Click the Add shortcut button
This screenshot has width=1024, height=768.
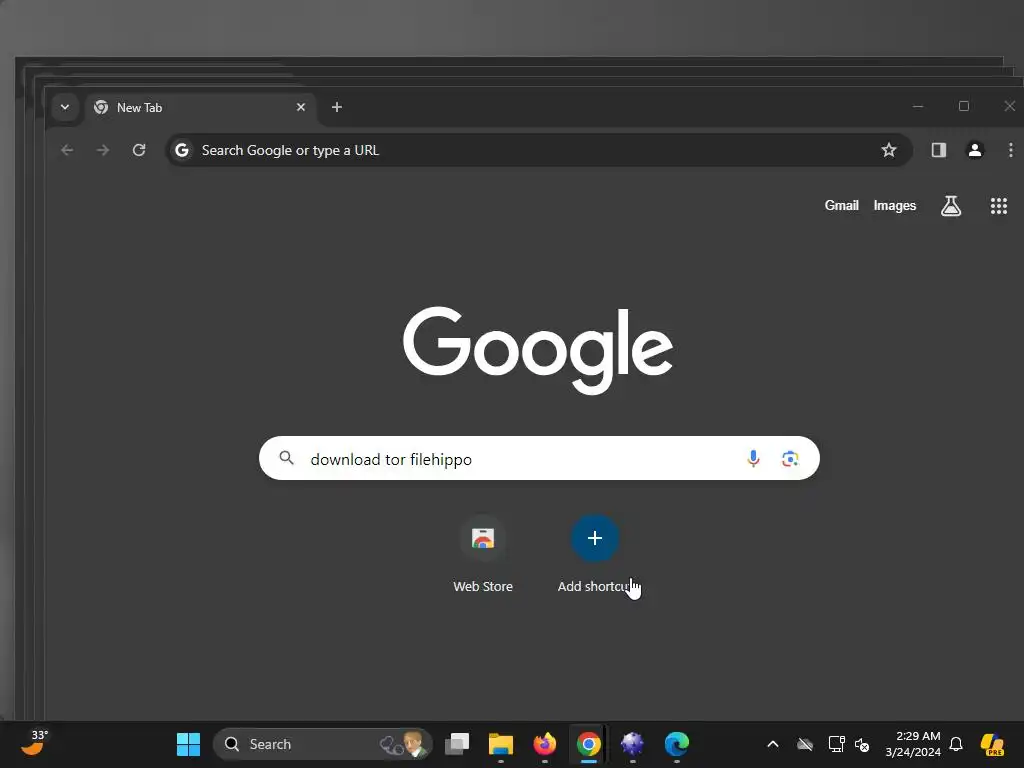coord(594,555)
